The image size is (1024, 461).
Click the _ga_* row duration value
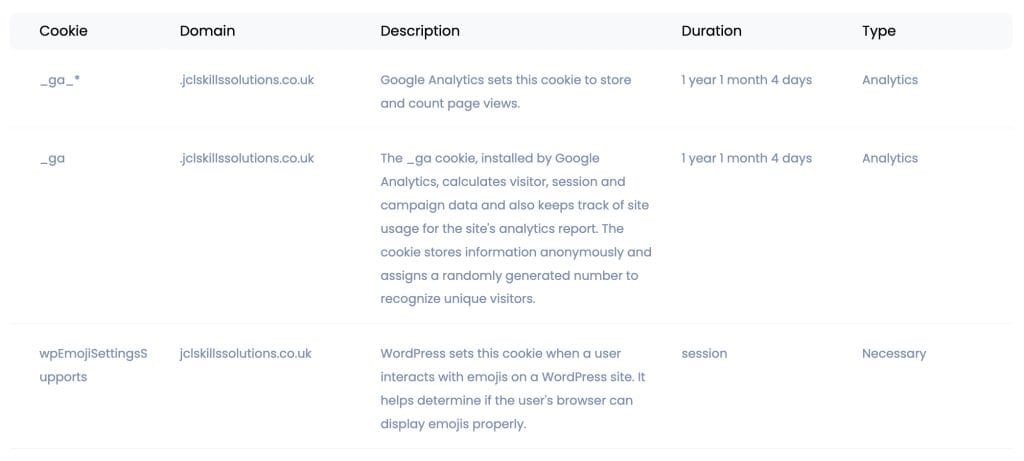click(746, 80)
